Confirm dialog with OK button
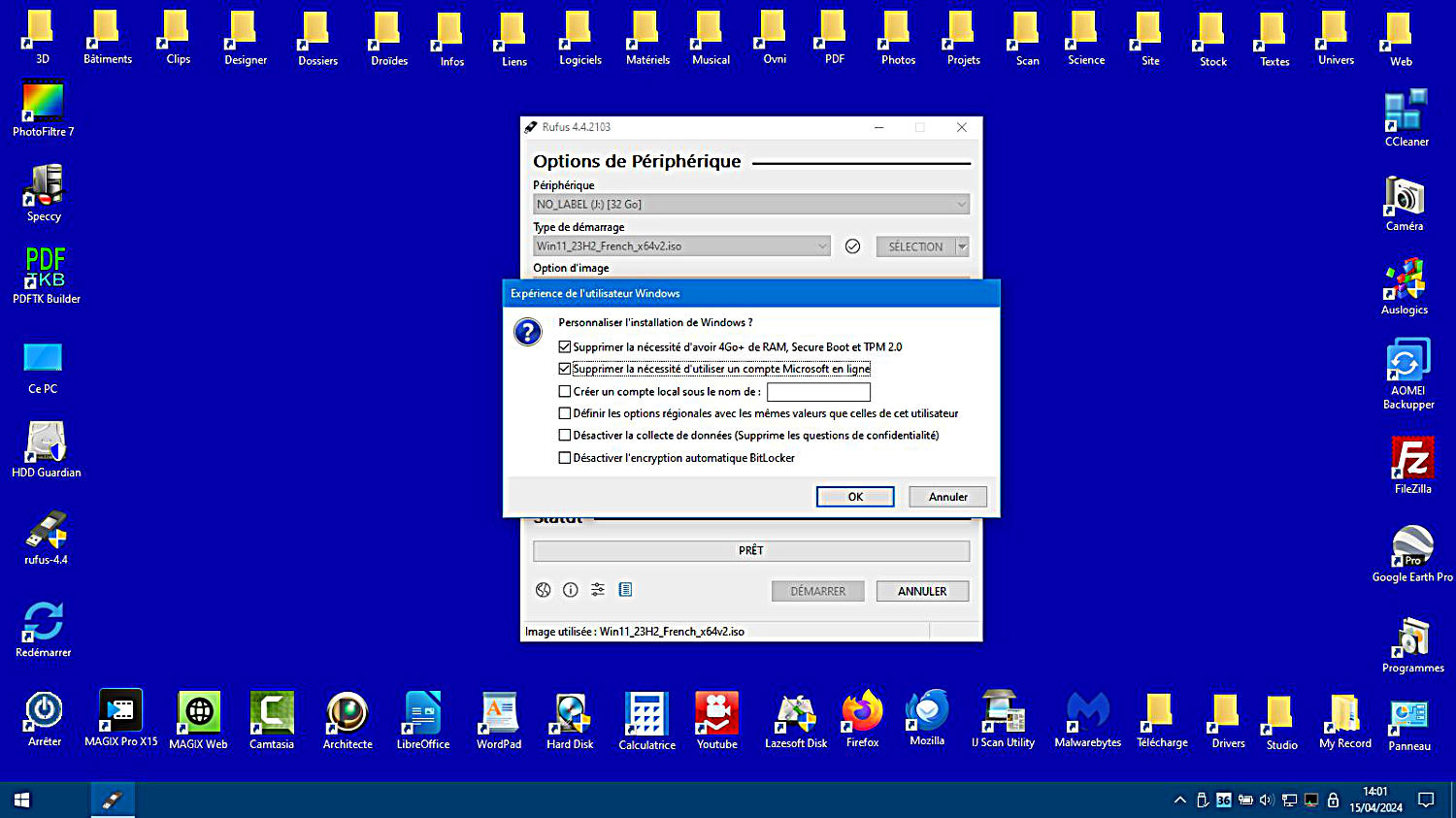 pos(855,497)
